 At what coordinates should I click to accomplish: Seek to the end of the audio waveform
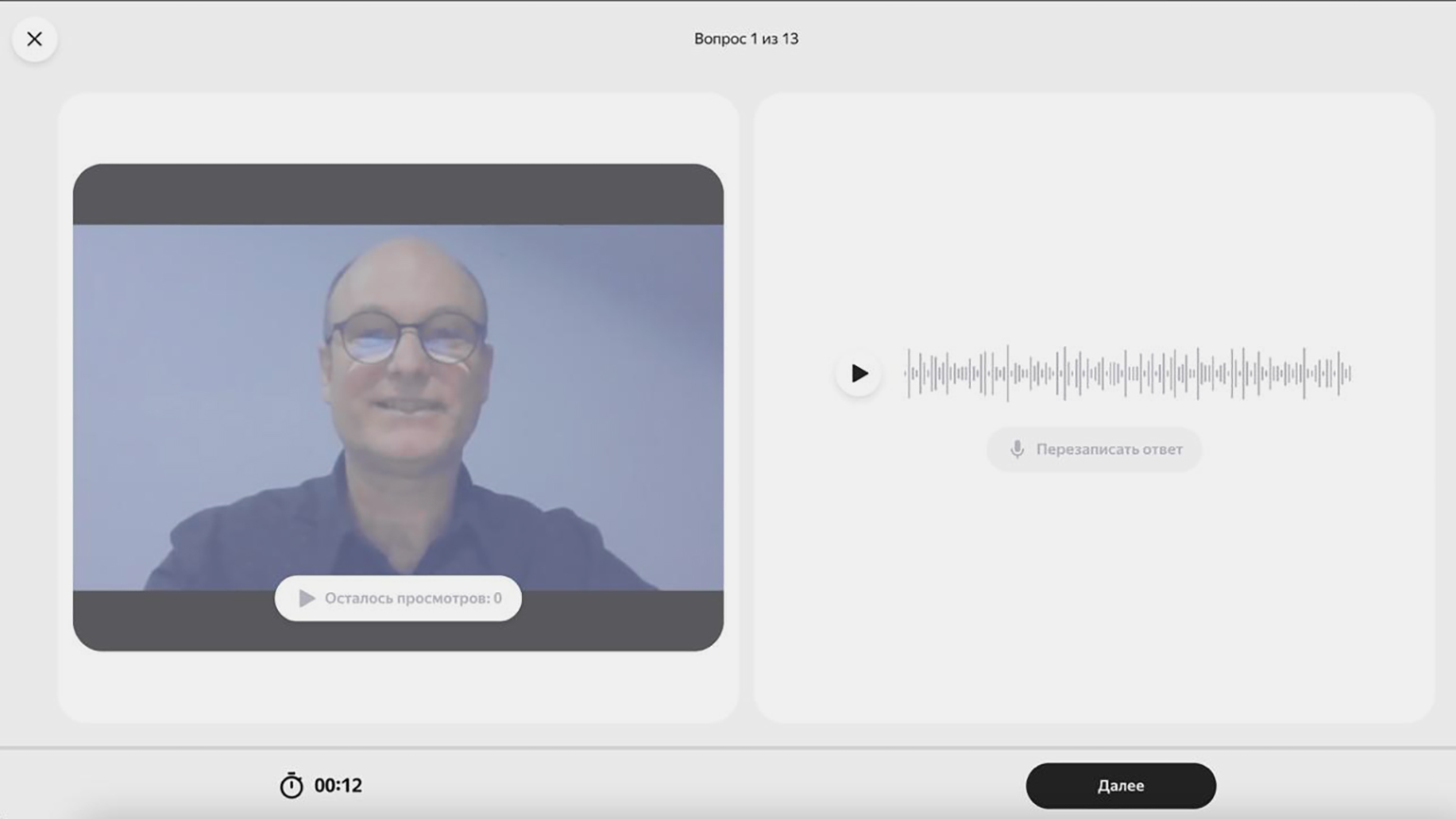[1349, 374]
